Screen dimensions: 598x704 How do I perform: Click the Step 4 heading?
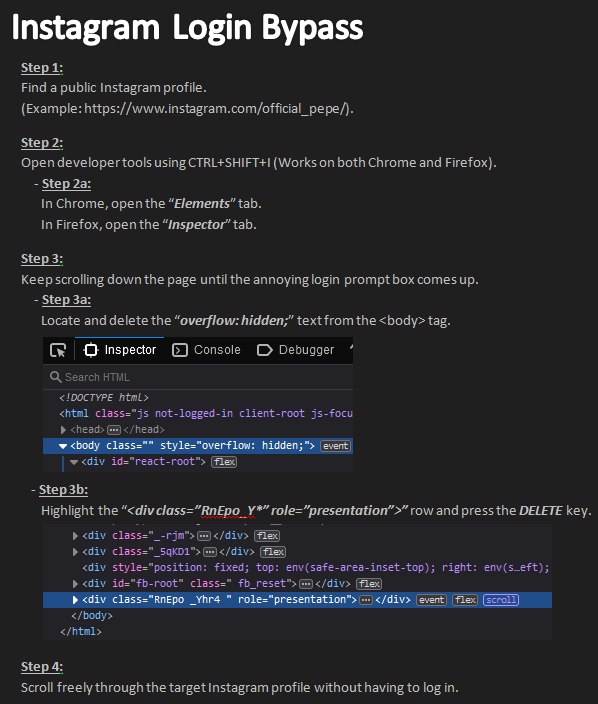[42, 667]
